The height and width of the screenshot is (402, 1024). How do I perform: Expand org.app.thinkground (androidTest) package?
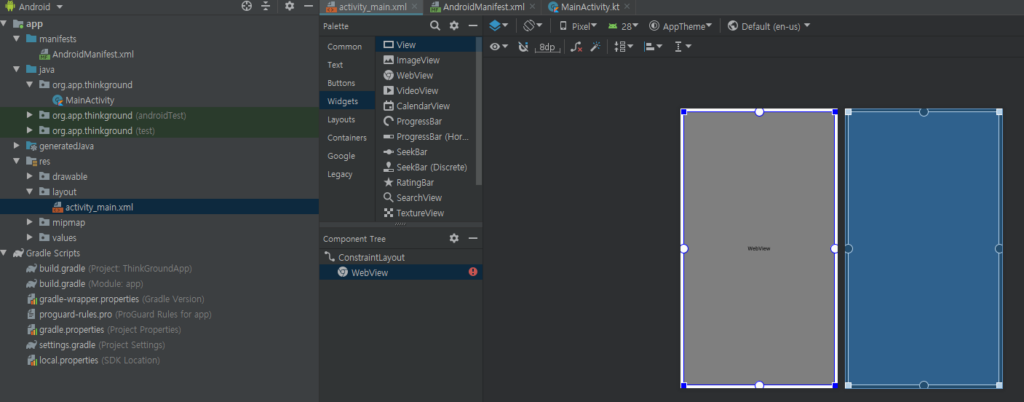click(29, 116)
